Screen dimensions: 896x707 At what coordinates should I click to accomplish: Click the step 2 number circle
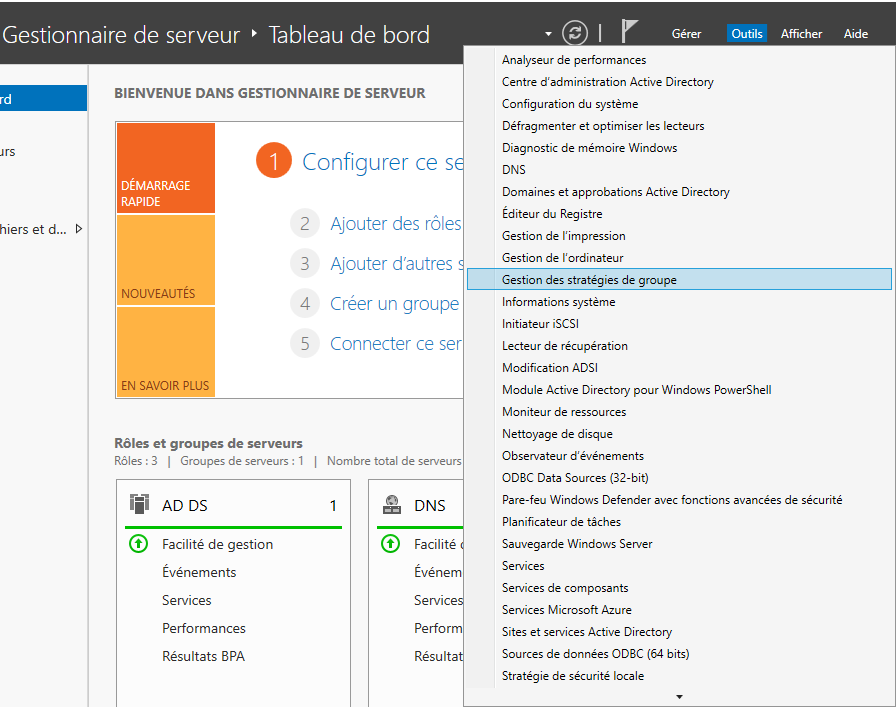click(x=305, y=224)
